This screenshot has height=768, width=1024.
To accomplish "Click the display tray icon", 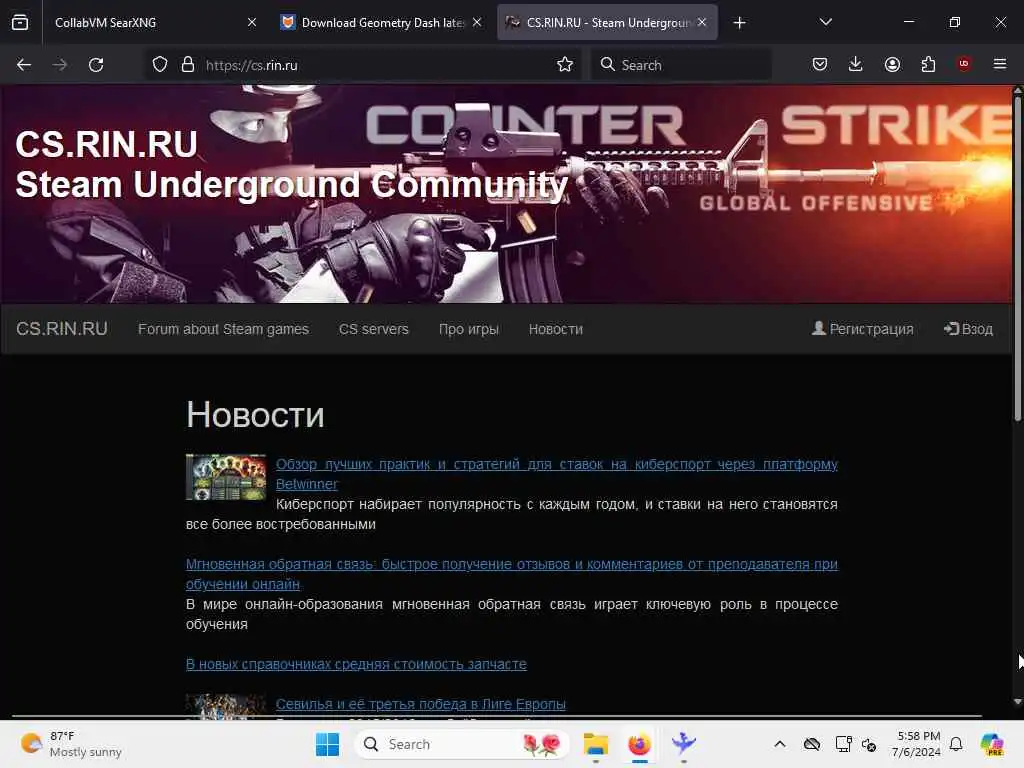I will click(x=843, y=744).
